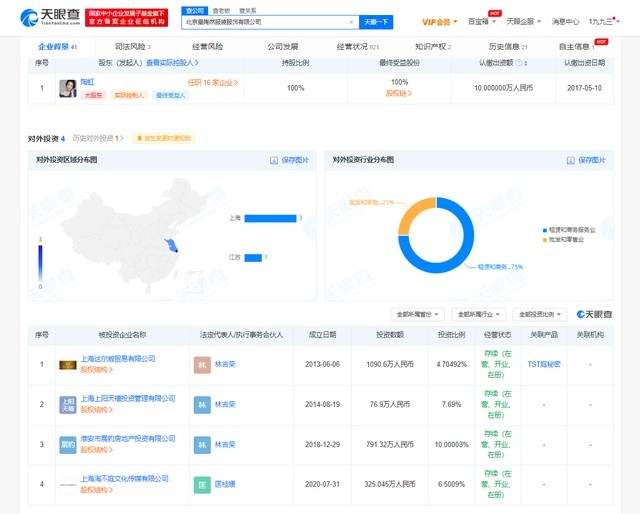Click the 最终受益人 tag
Viewport: 640px width, 514px height.
click(x=171, y=95)
